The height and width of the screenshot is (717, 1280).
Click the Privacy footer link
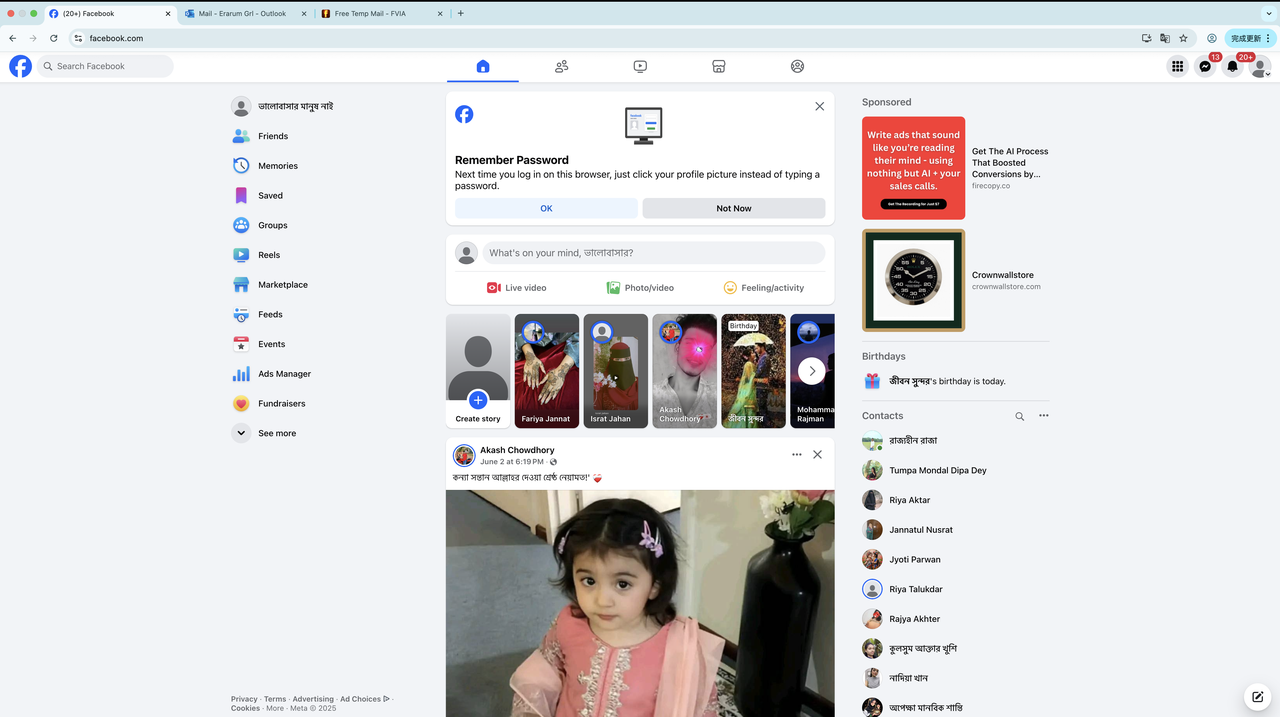pyautogui.click(x=244, y=699)
